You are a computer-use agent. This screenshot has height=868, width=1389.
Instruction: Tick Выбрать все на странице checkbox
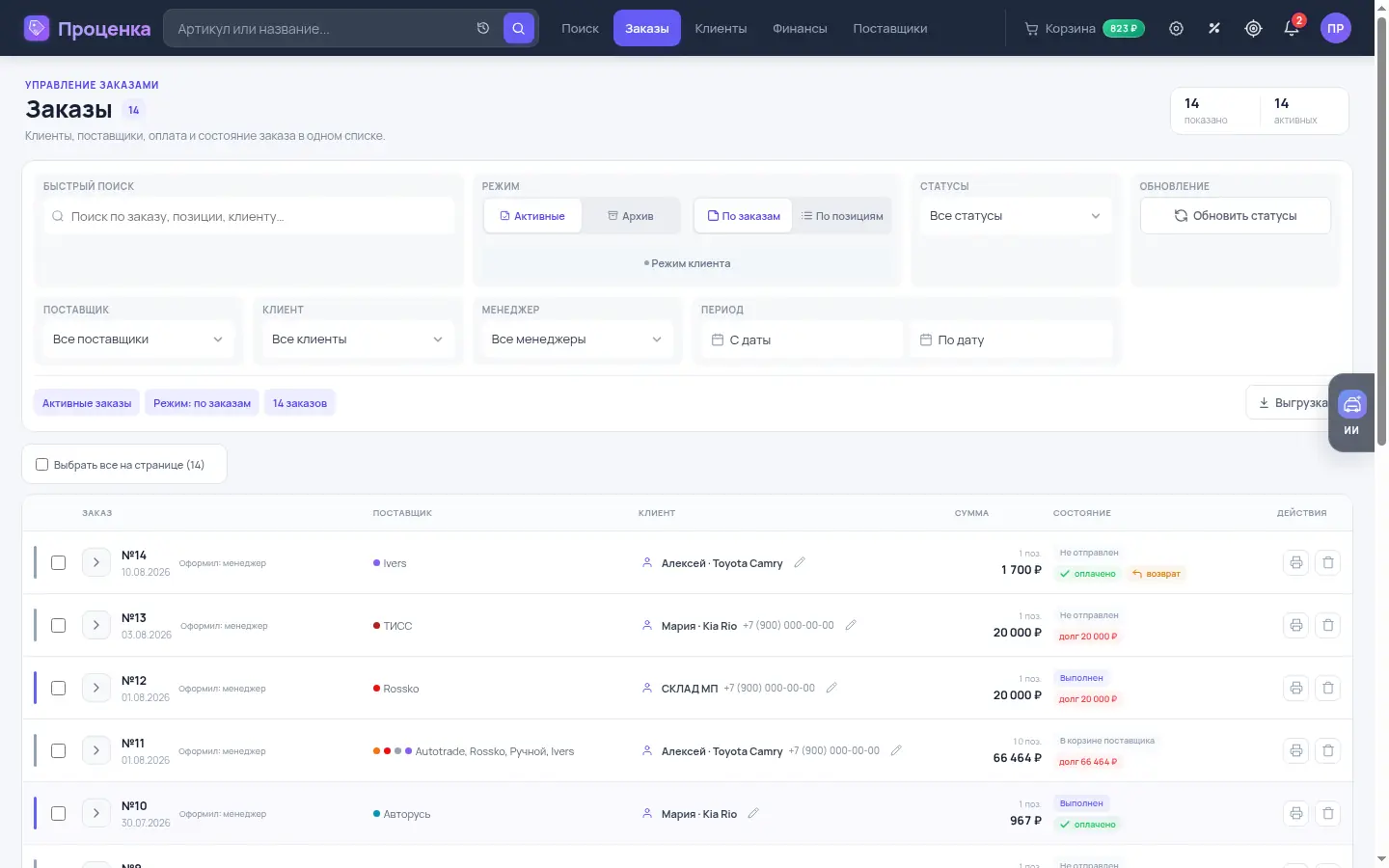[x=41, y=464]
